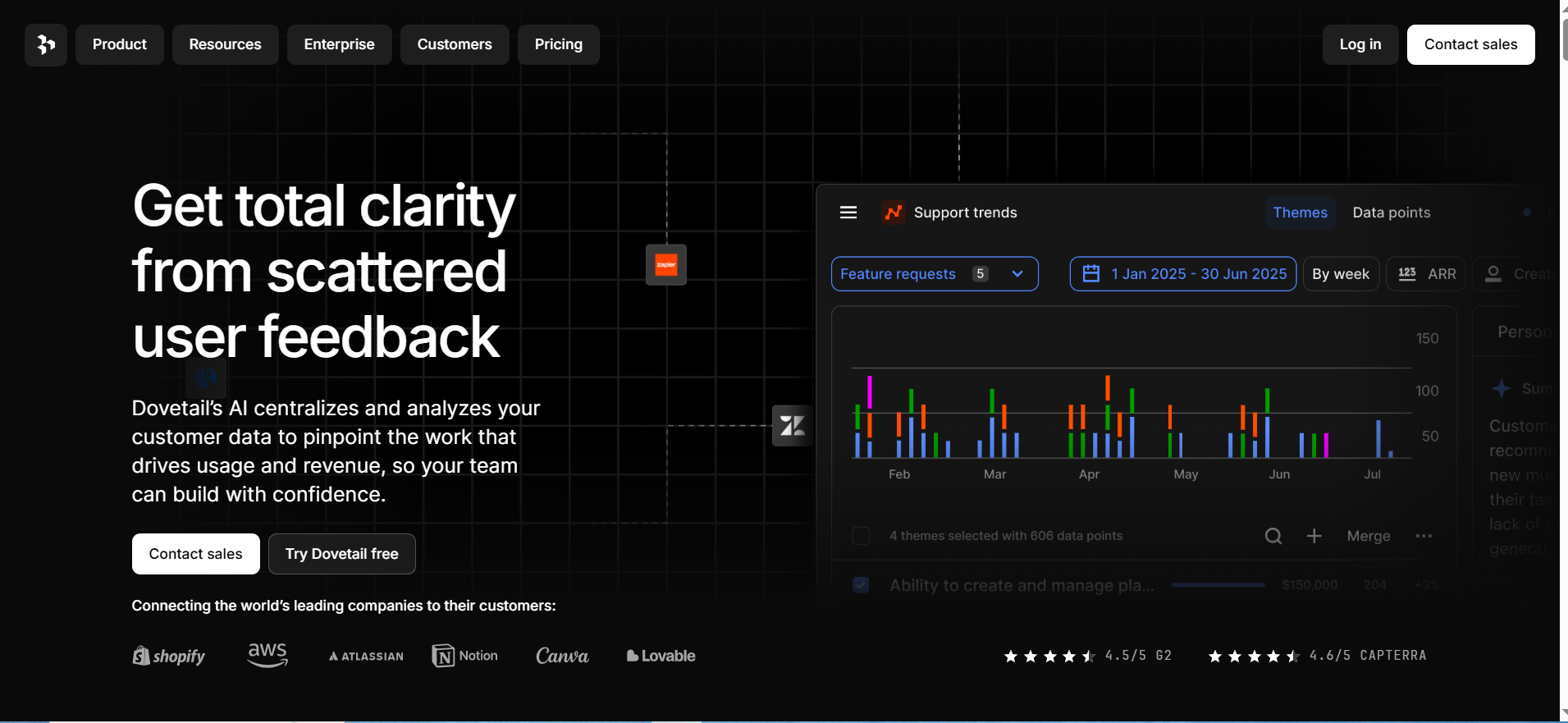The width and height of the screenshot is (1568, 723).
Task: Click the AWS logo
Action: tap(267, 654)
